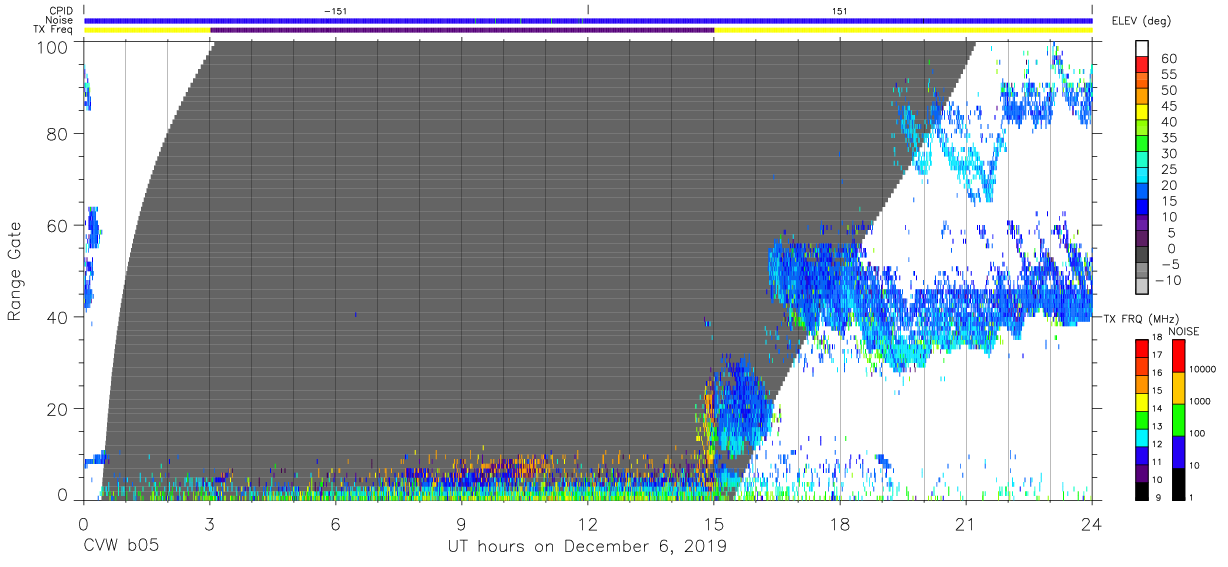Click the positive '151' CPID value
This screenshot has width=1228, height=567.
839,10
